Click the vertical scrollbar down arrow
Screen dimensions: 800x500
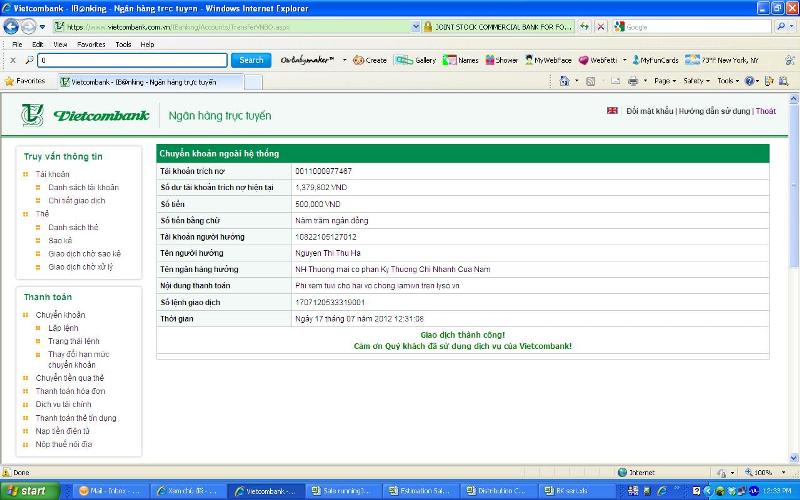(794, 458)
